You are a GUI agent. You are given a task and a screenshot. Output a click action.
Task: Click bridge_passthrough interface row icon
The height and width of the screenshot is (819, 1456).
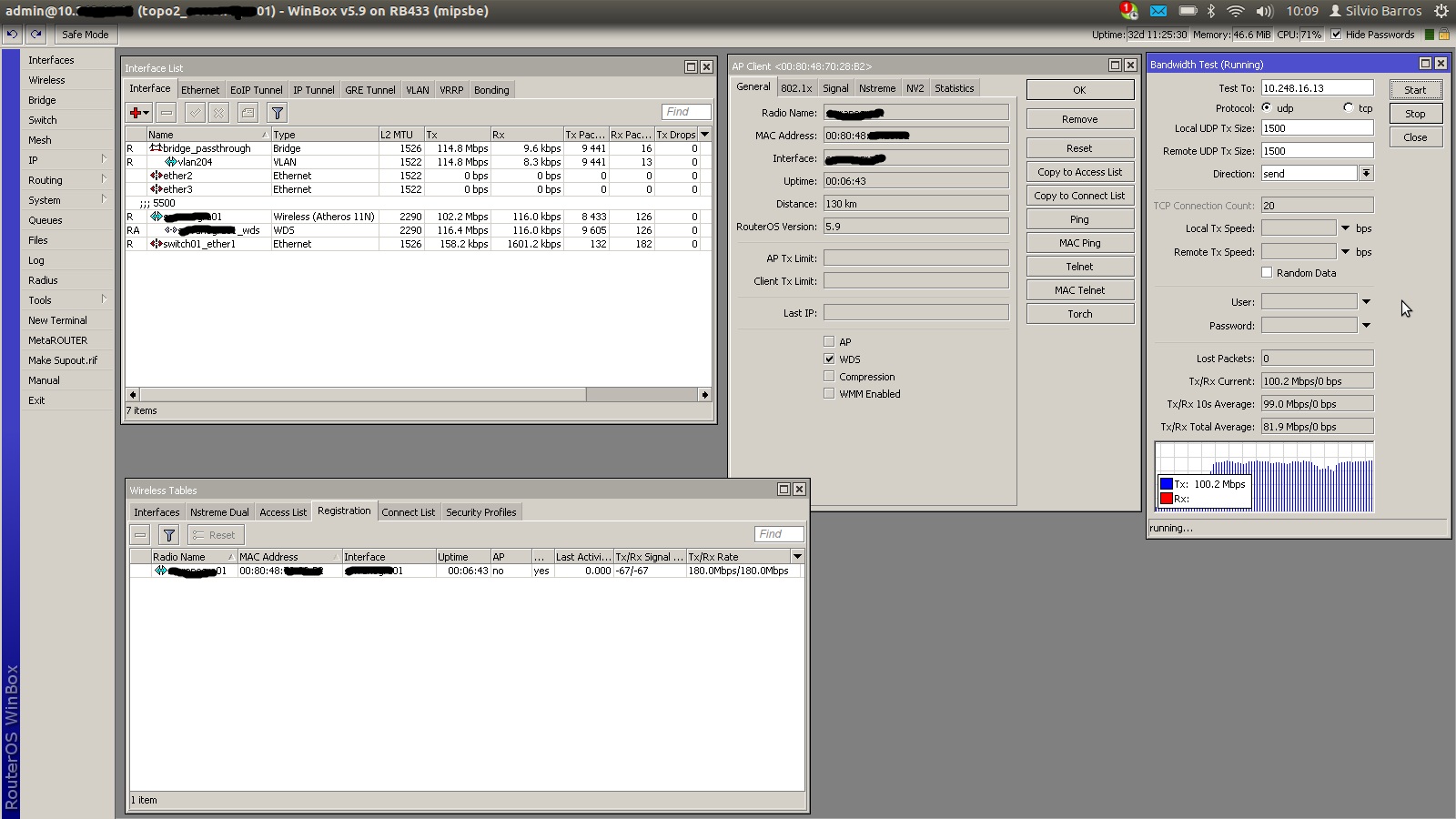156,148
